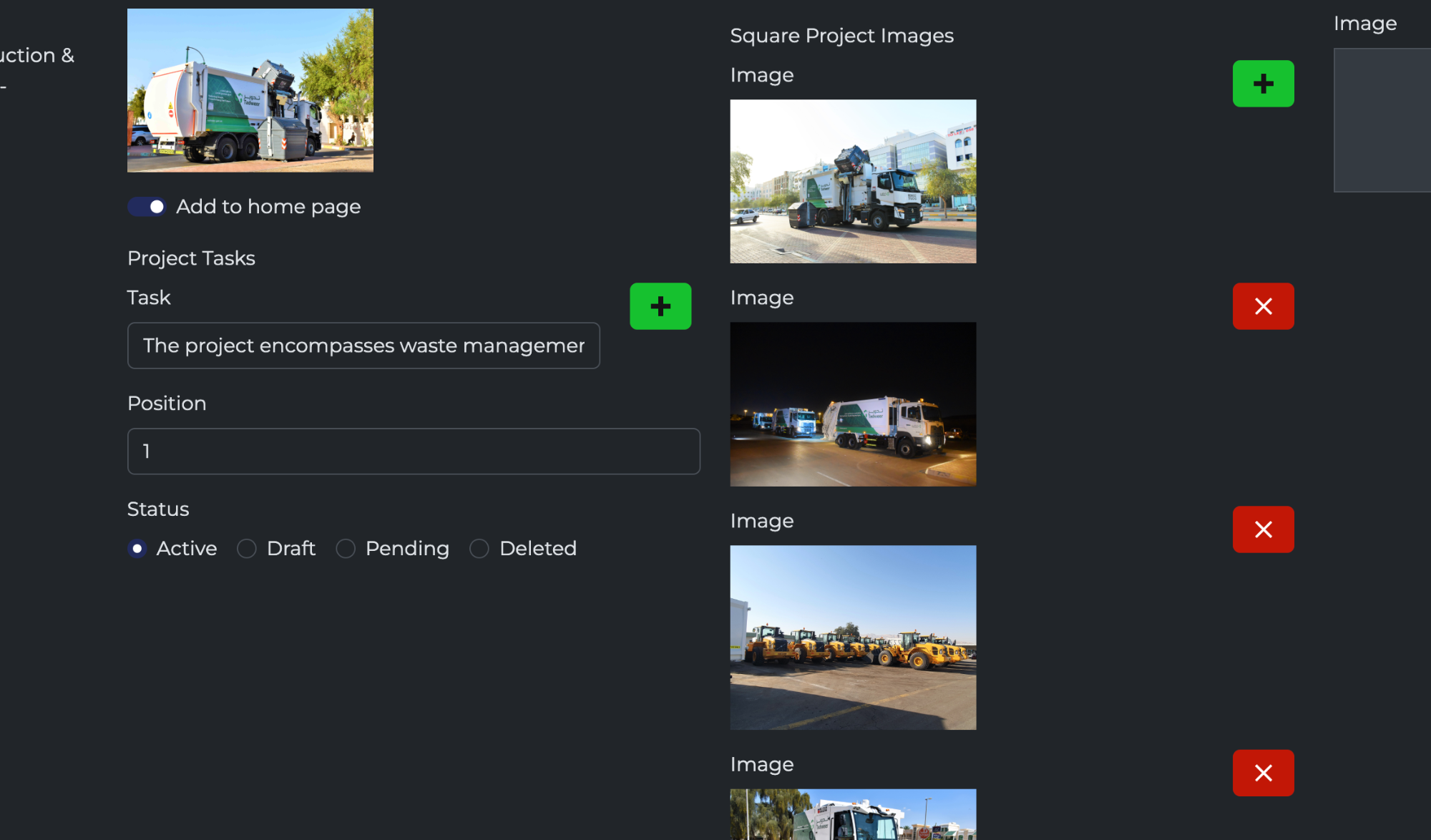Open the main garbage truck thumbnail
Screen dimensions: 1431x840
pyautogui.click(x=250, y=90)
